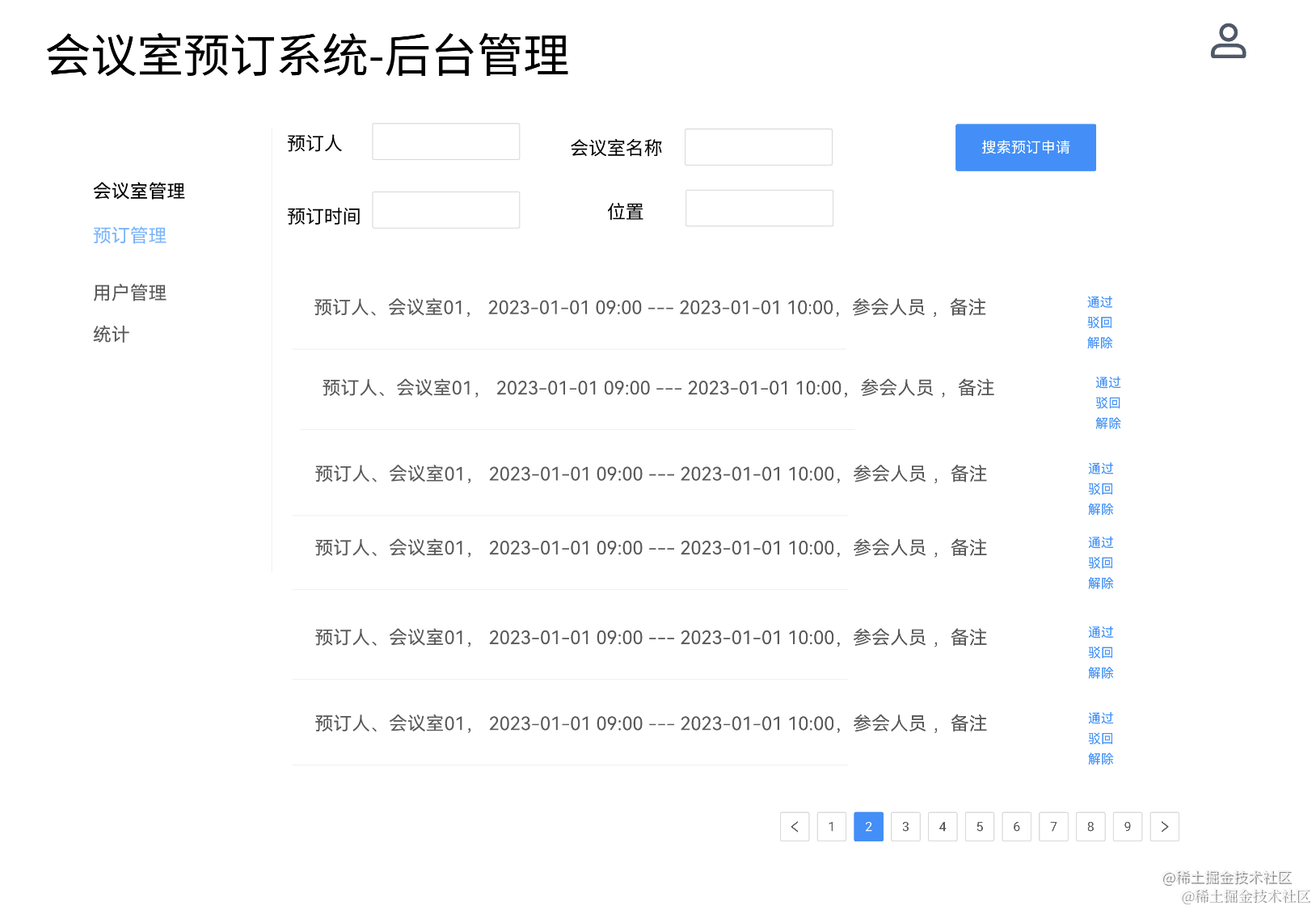The height and width of the screenshot is (910, 1316).
Task: Go to page 6 in pagination
Action: click(x=1017, y=827)
